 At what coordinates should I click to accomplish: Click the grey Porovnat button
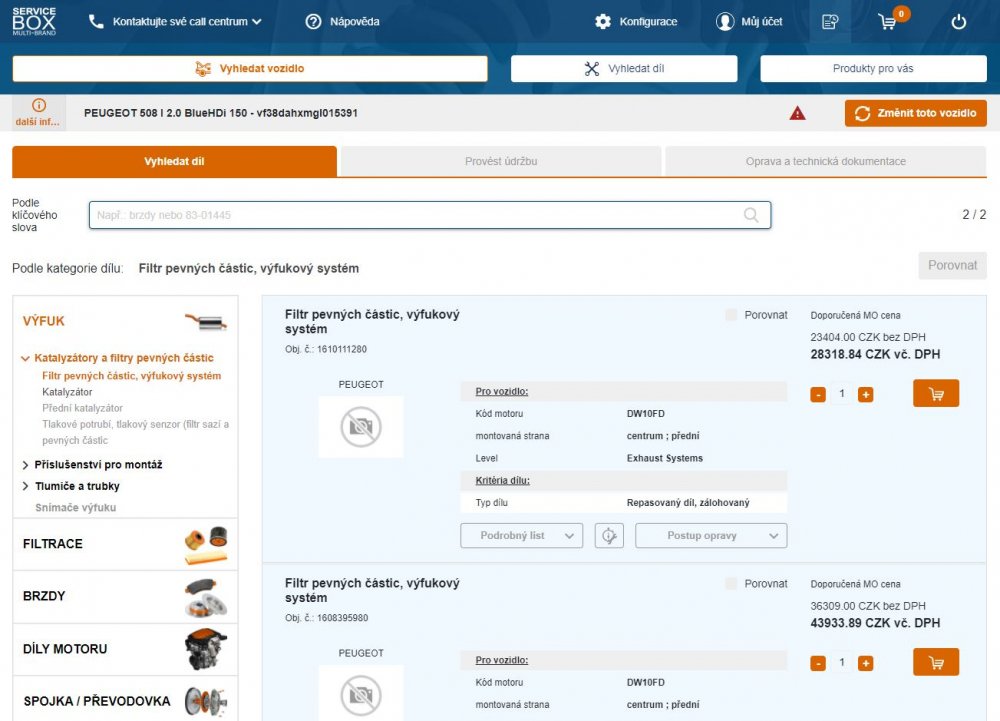click(952, 265)
